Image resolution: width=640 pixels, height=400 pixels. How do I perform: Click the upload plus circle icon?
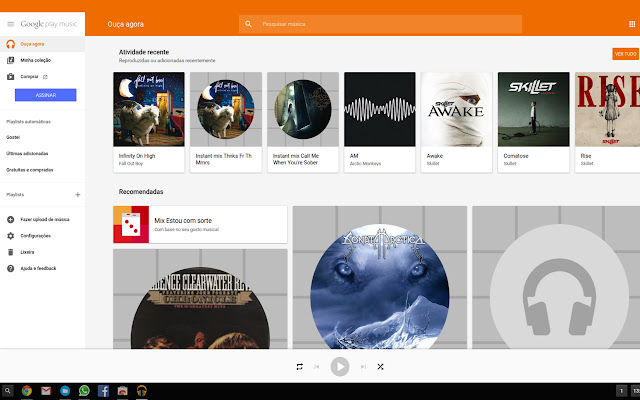pyautogui.click(x=11, y=220)
